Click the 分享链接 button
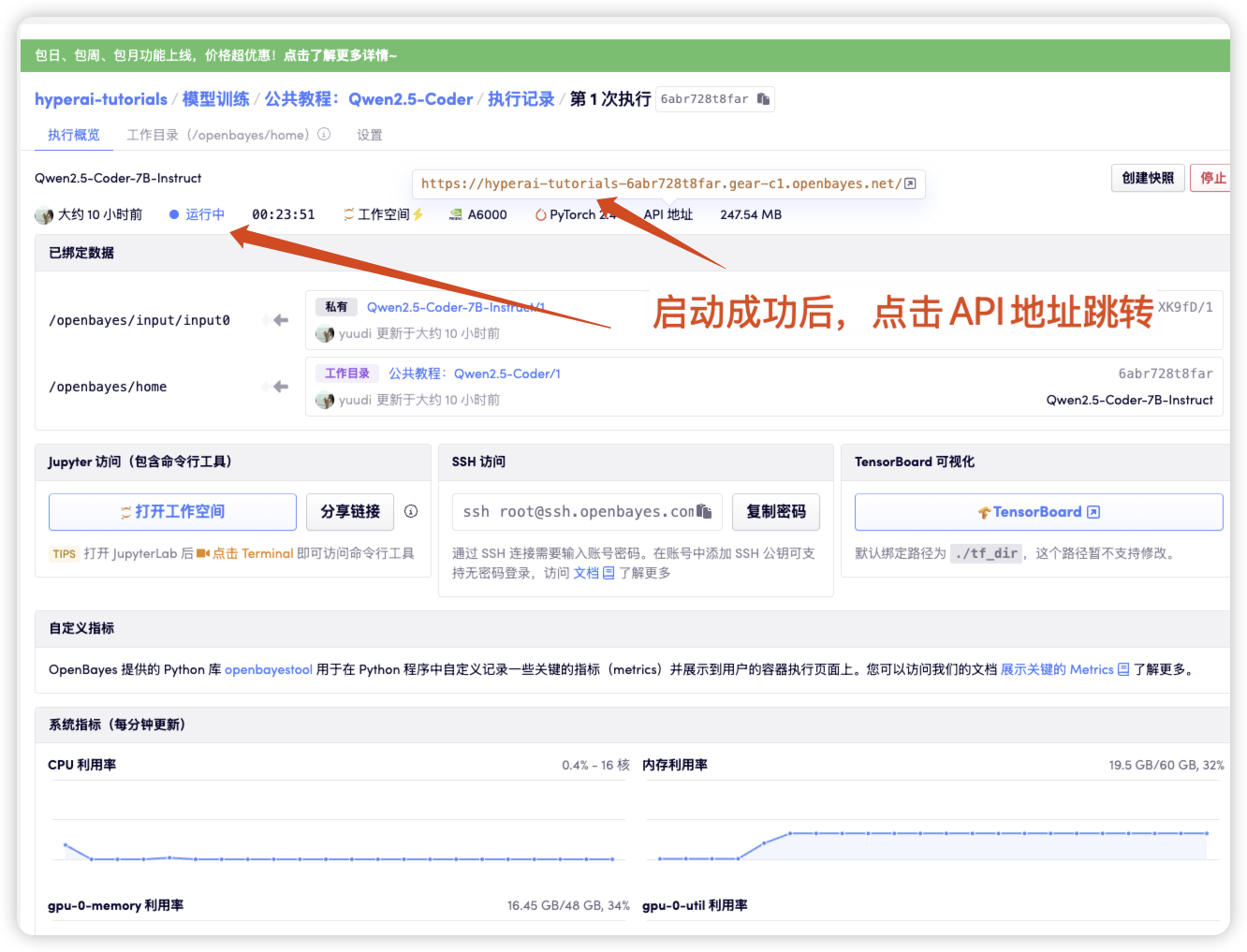Screen dimensions: 1247x952 point(350,511)
